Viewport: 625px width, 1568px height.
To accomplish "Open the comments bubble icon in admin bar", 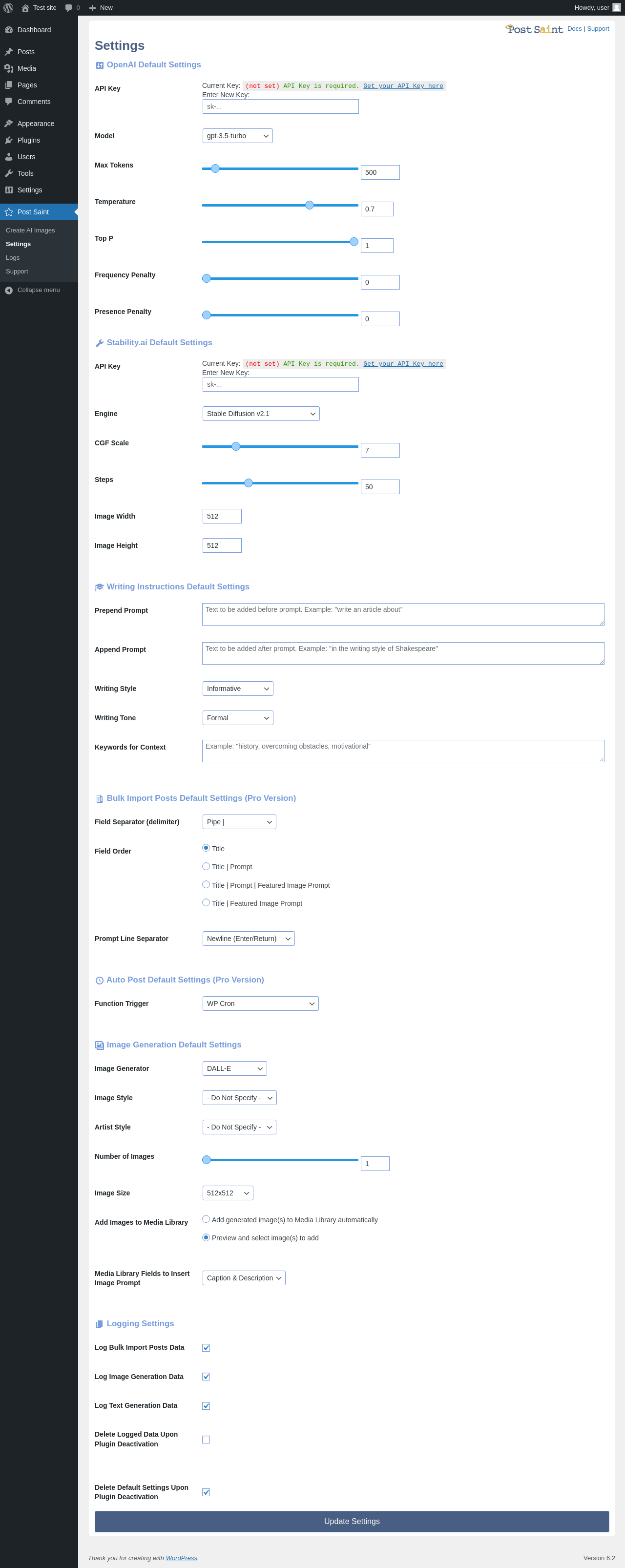I will pos(69,8).
